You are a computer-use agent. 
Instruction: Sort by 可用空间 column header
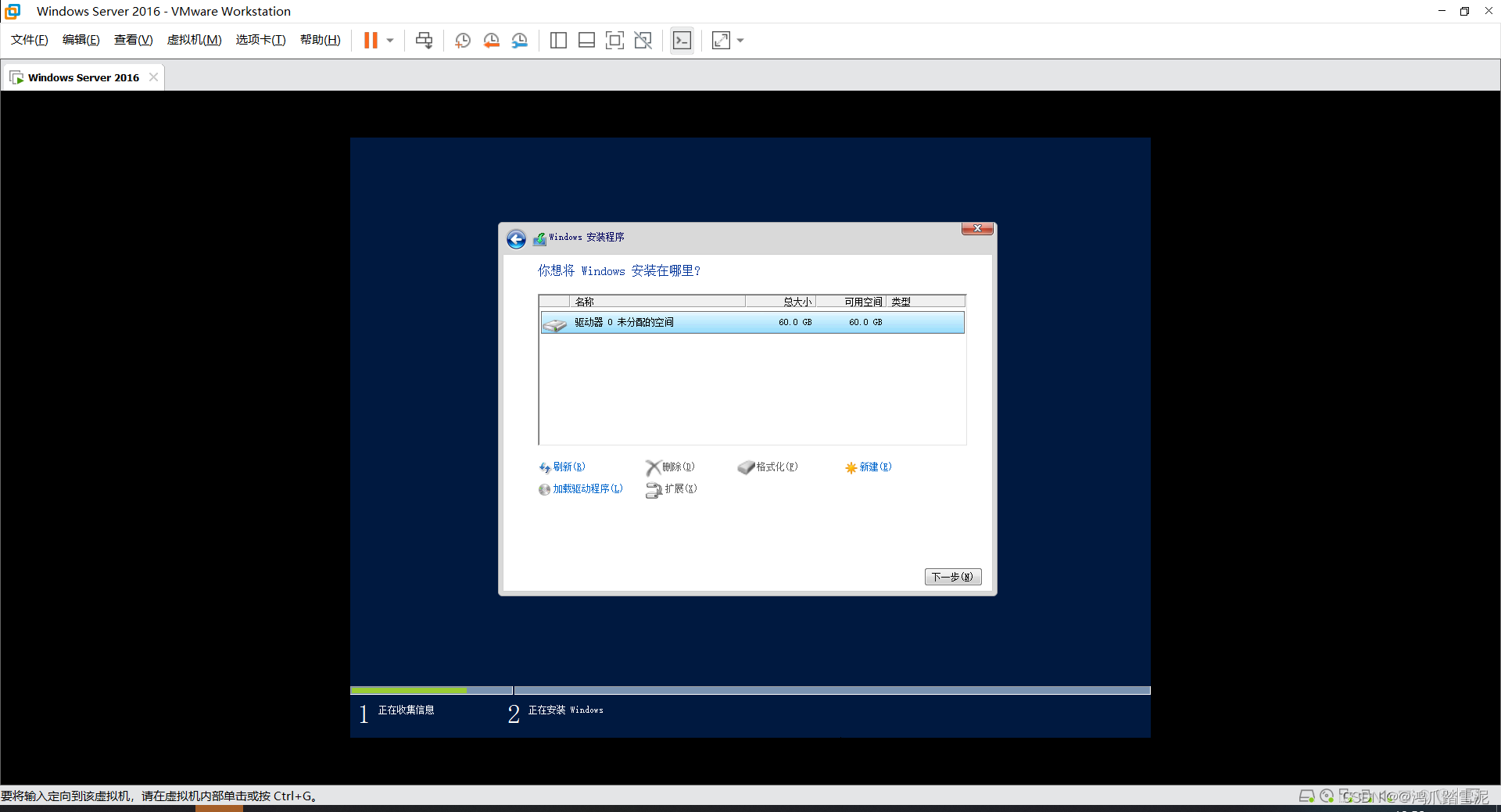(x=851, y=302)
